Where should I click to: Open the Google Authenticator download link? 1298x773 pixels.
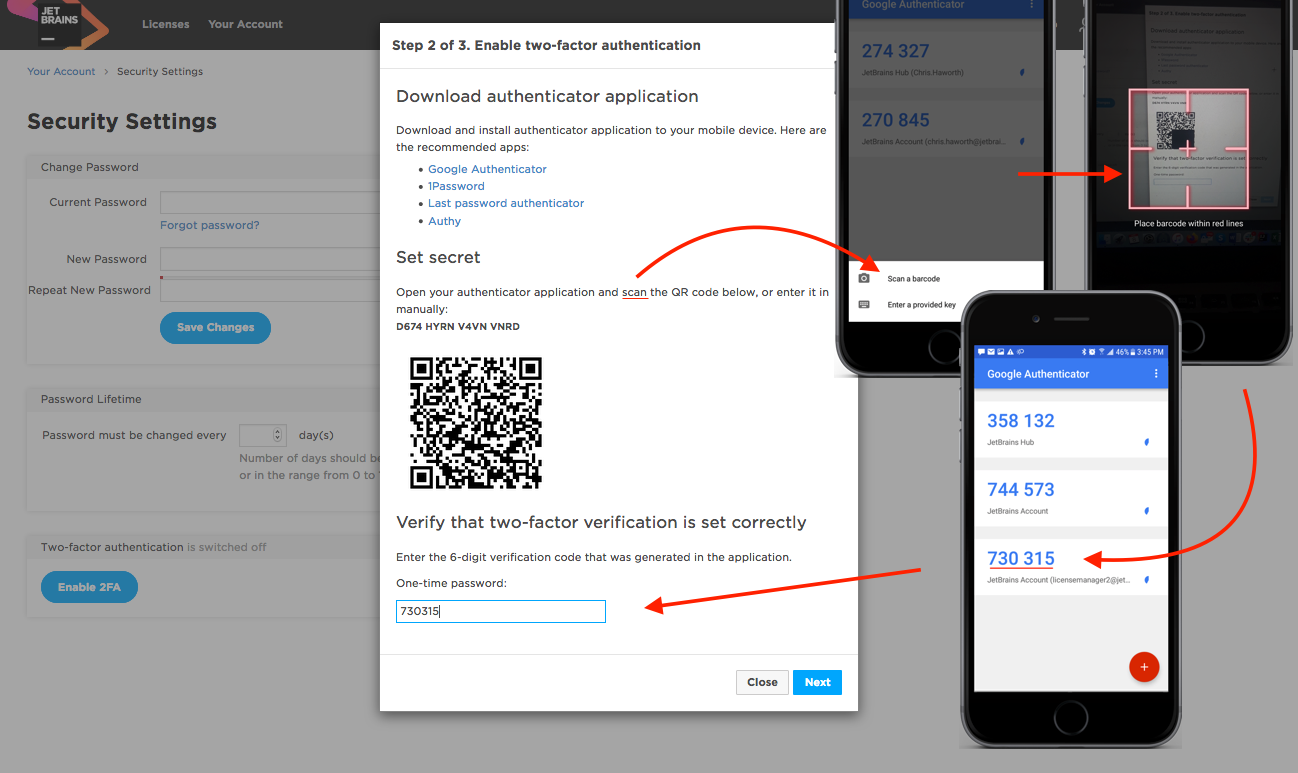click(x=487, y=169)
